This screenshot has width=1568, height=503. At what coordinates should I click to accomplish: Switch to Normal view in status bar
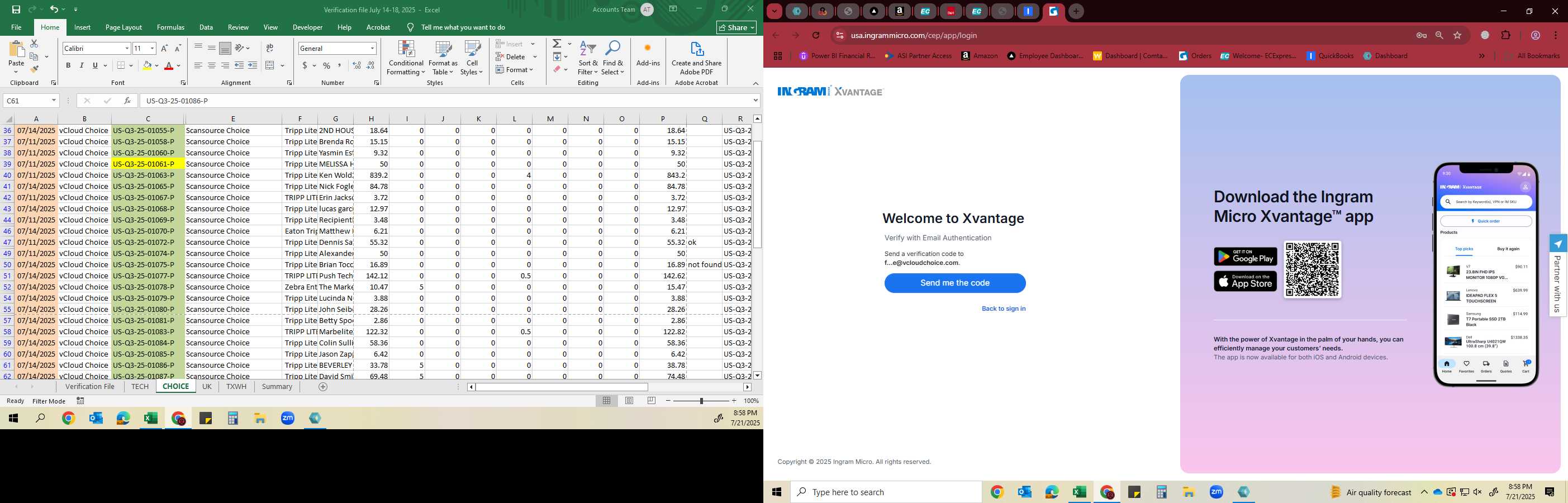[x=607, y=401]
